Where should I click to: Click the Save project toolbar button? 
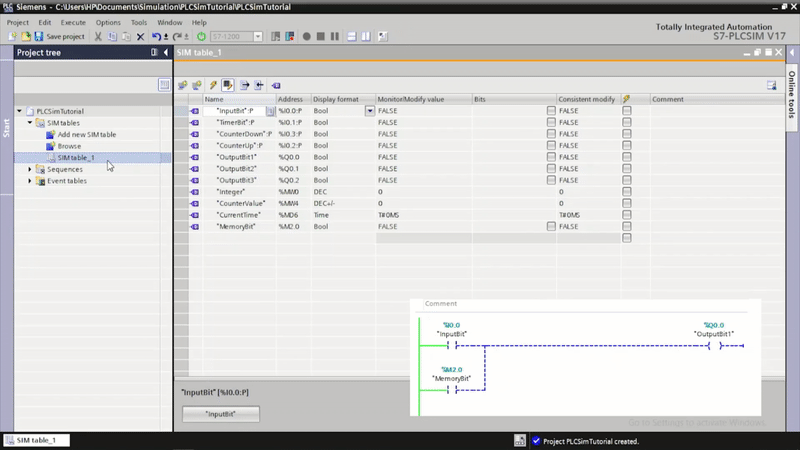pos(60,36)
